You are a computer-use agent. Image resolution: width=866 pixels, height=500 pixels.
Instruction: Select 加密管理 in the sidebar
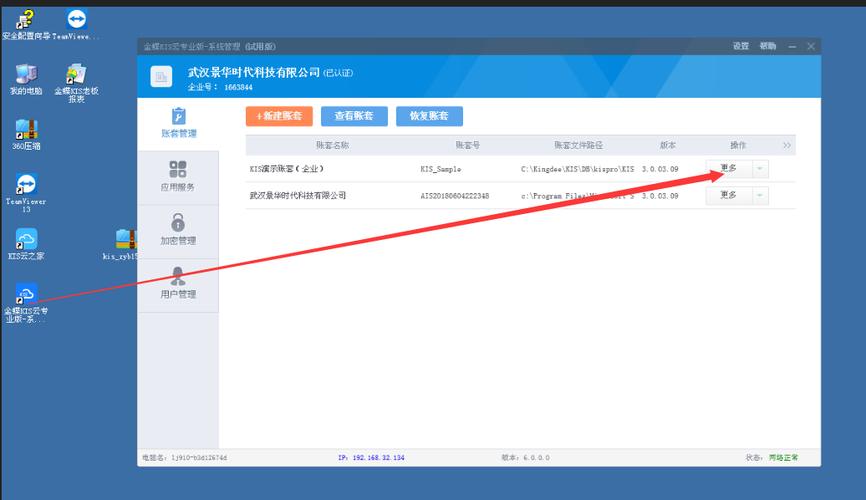coord(178,231)
